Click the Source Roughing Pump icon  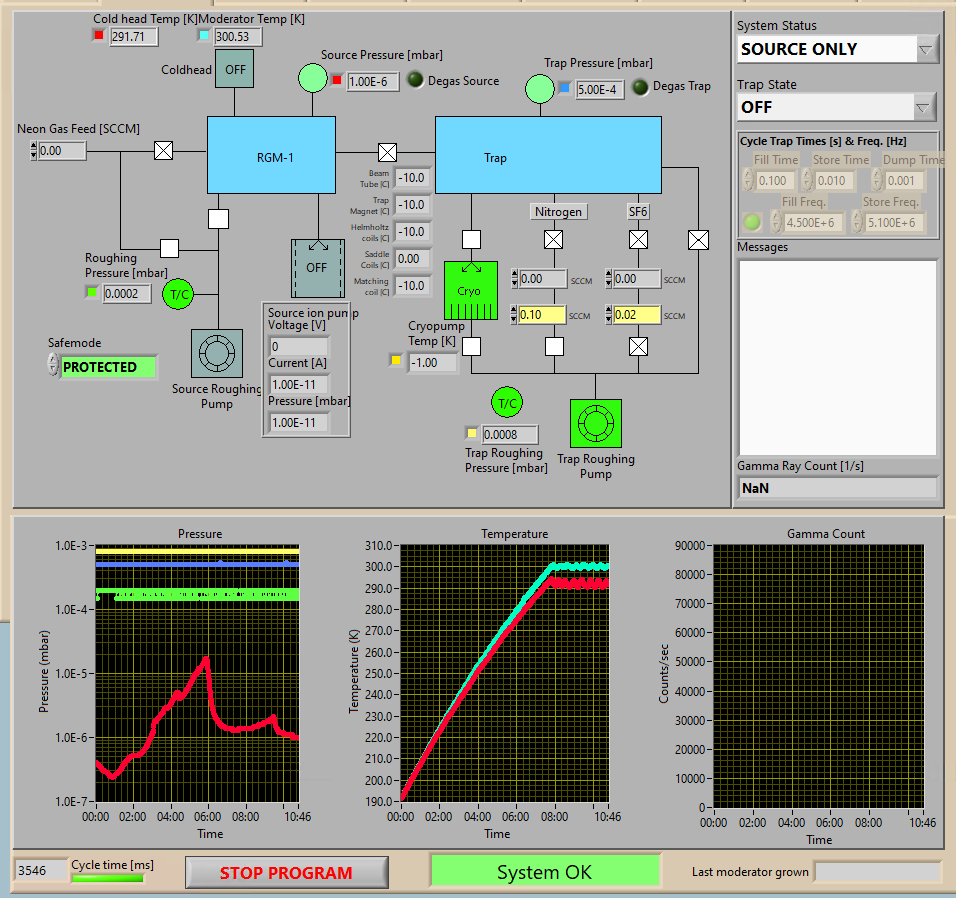click(x=217, y=354)
